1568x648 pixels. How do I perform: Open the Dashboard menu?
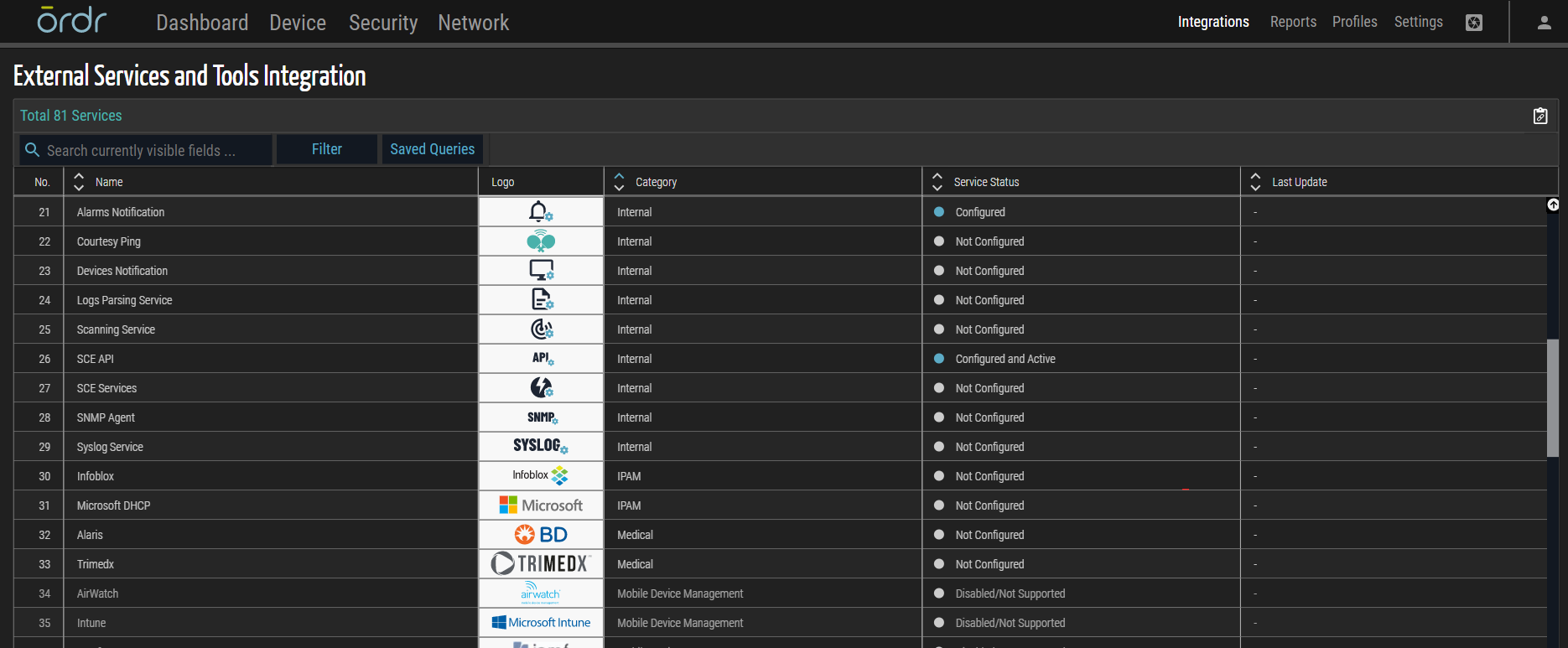(x=202, y=23)
